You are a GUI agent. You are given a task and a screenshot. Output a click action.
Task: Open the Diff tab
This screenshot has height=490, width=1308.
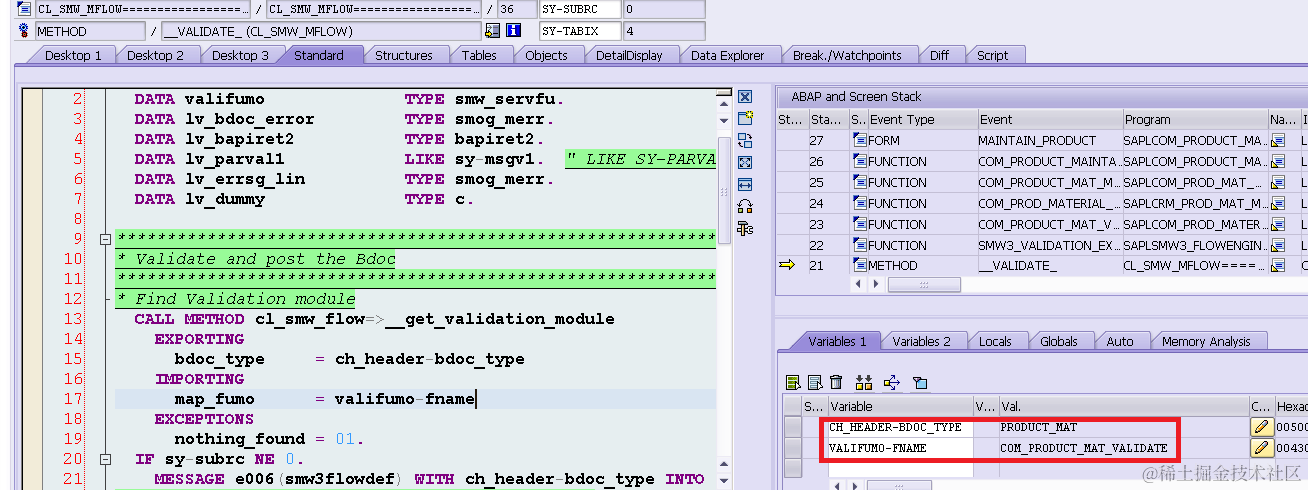point(940,56)
